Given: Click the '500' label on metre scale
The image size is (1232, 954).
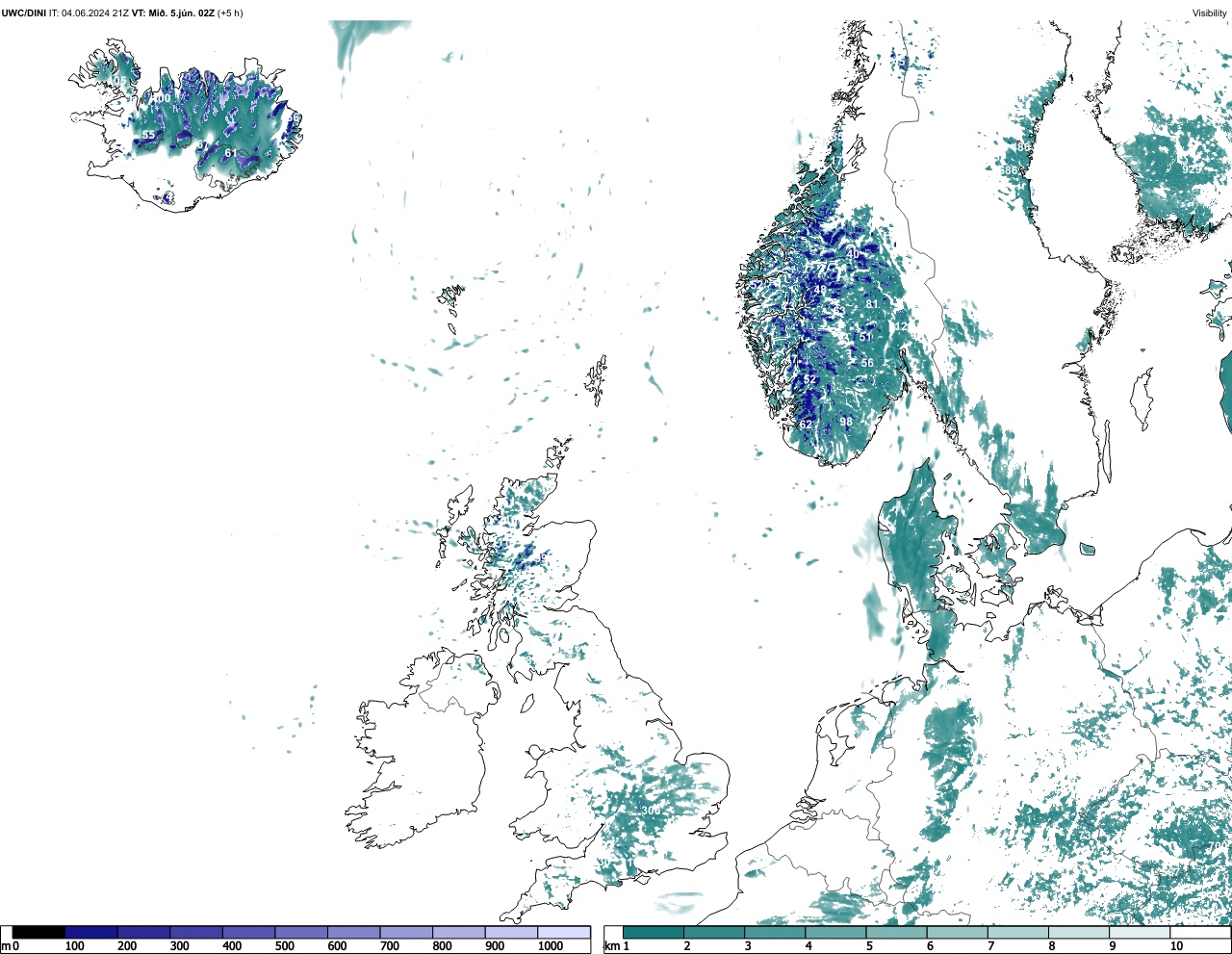Looking at the screenshot, I should click(284, 946).
